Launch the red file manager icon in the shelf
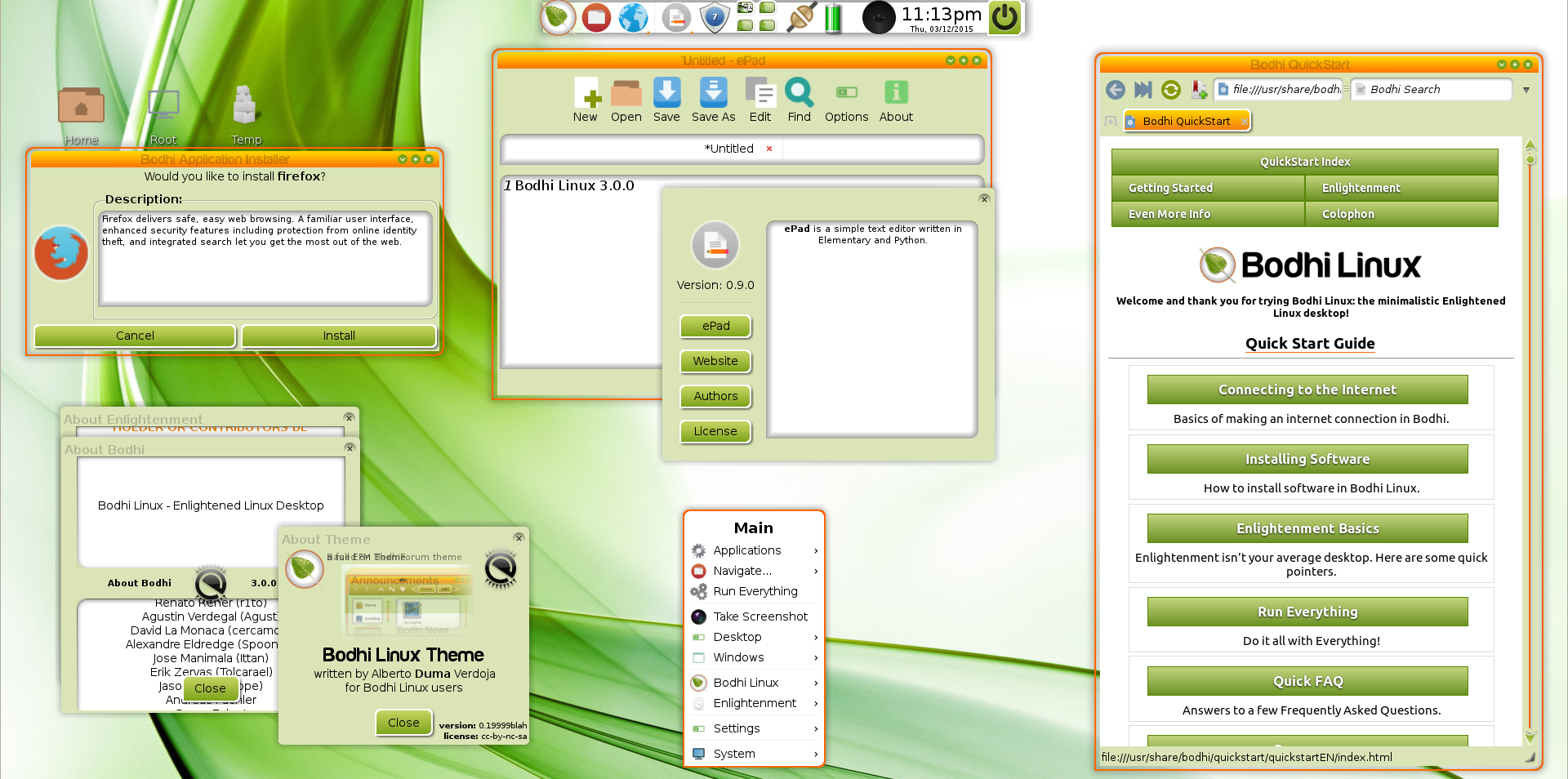This screenshot has width=1568, height=779. 596,17
